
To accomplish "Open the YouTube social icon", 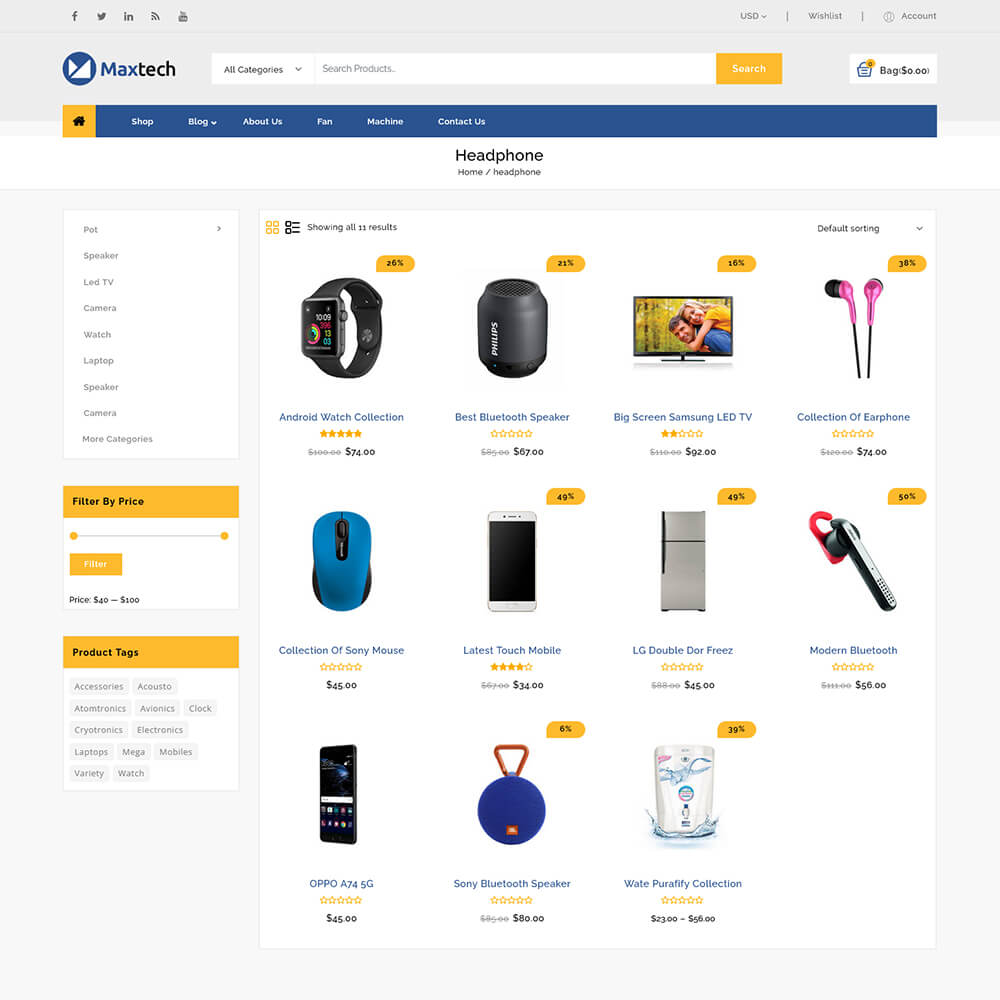I will 183,16.
